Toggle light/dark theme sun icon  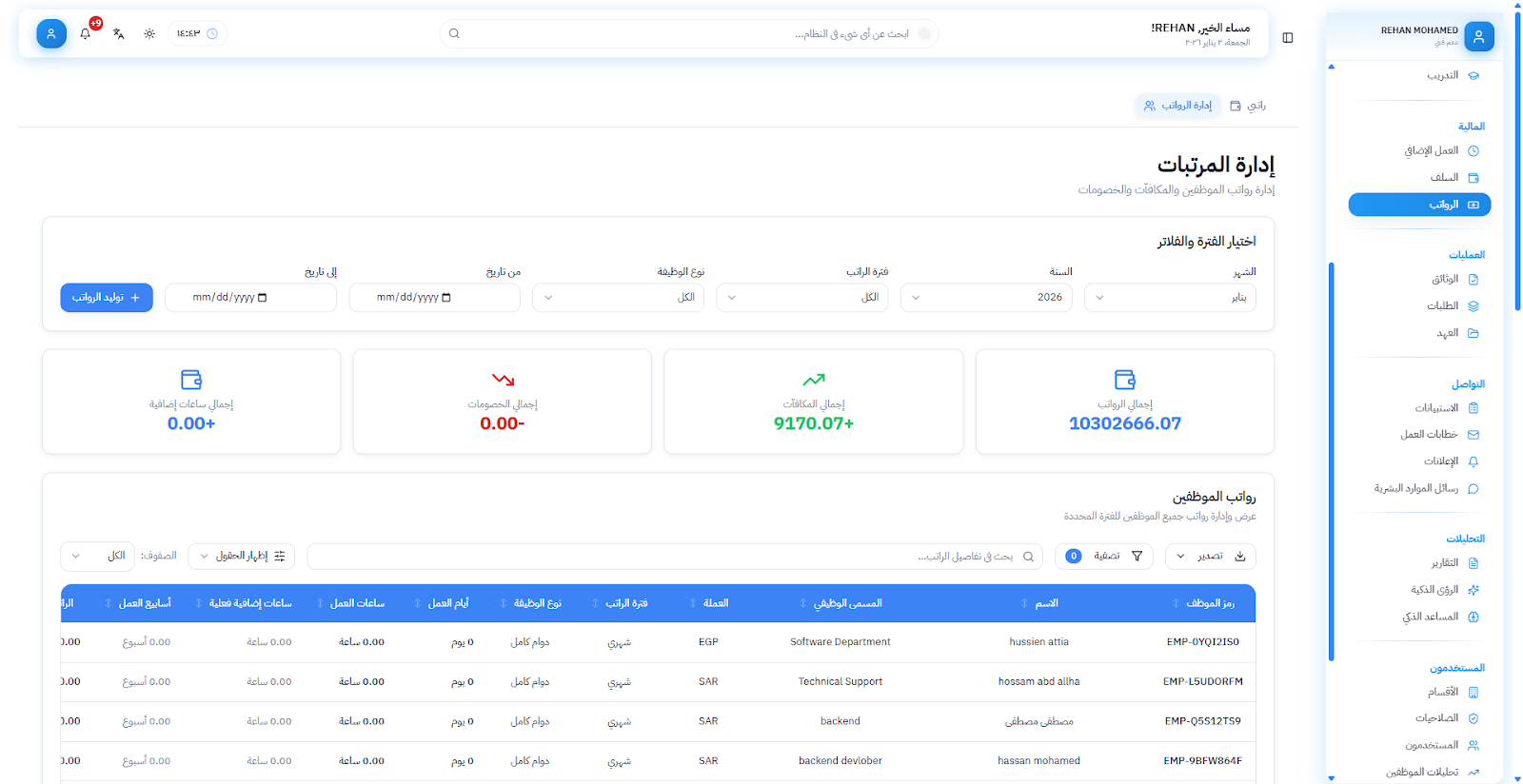coord(149,34)
